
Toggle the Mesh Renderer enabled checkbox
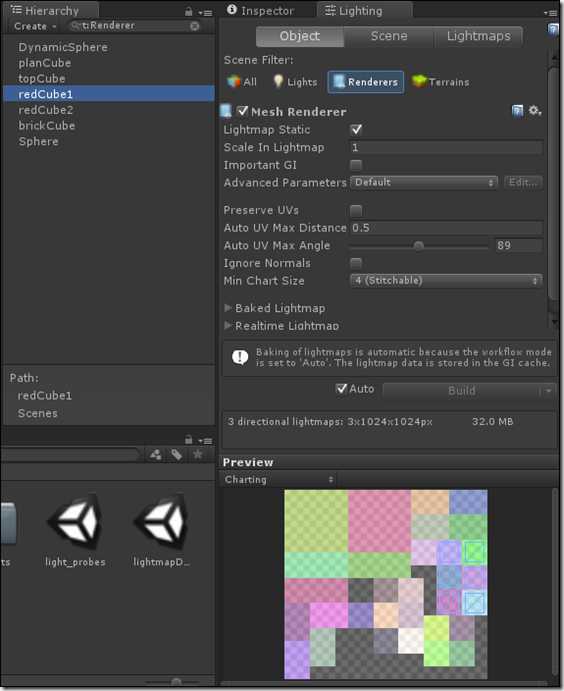point(242,111)
